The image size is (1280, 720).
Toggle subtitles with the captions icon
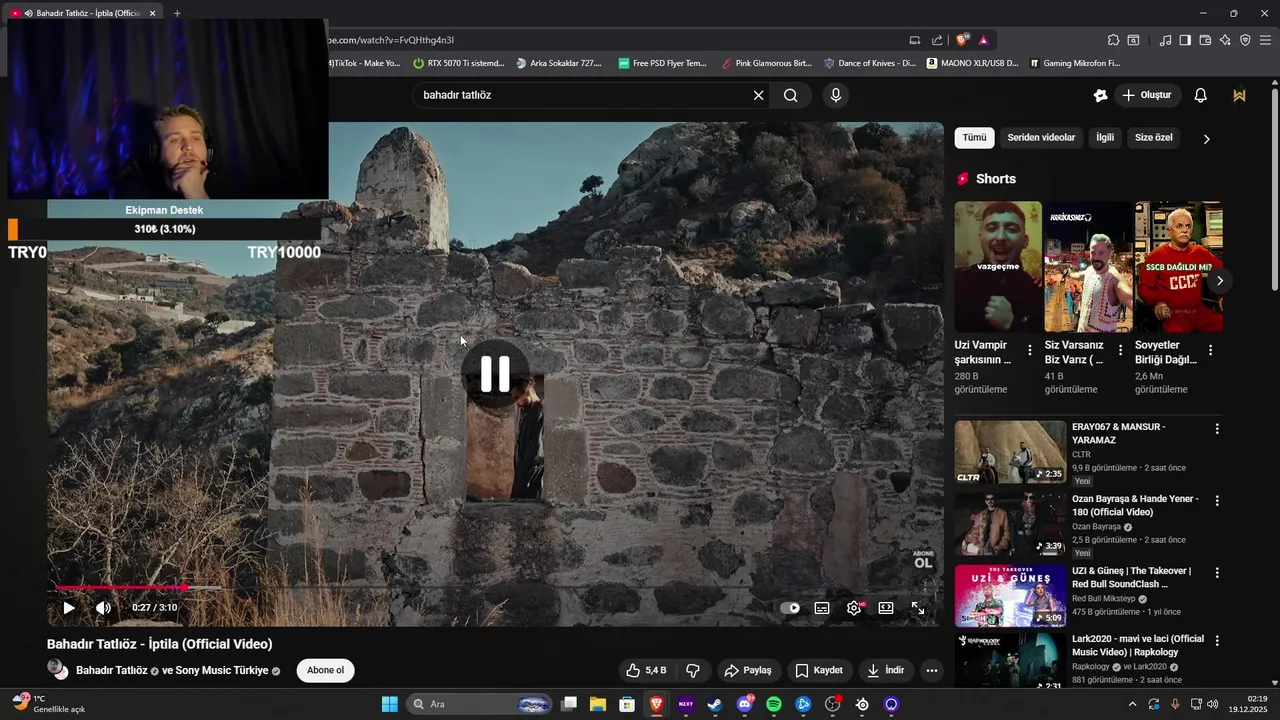pyautogui.click(x=822, y=607)
